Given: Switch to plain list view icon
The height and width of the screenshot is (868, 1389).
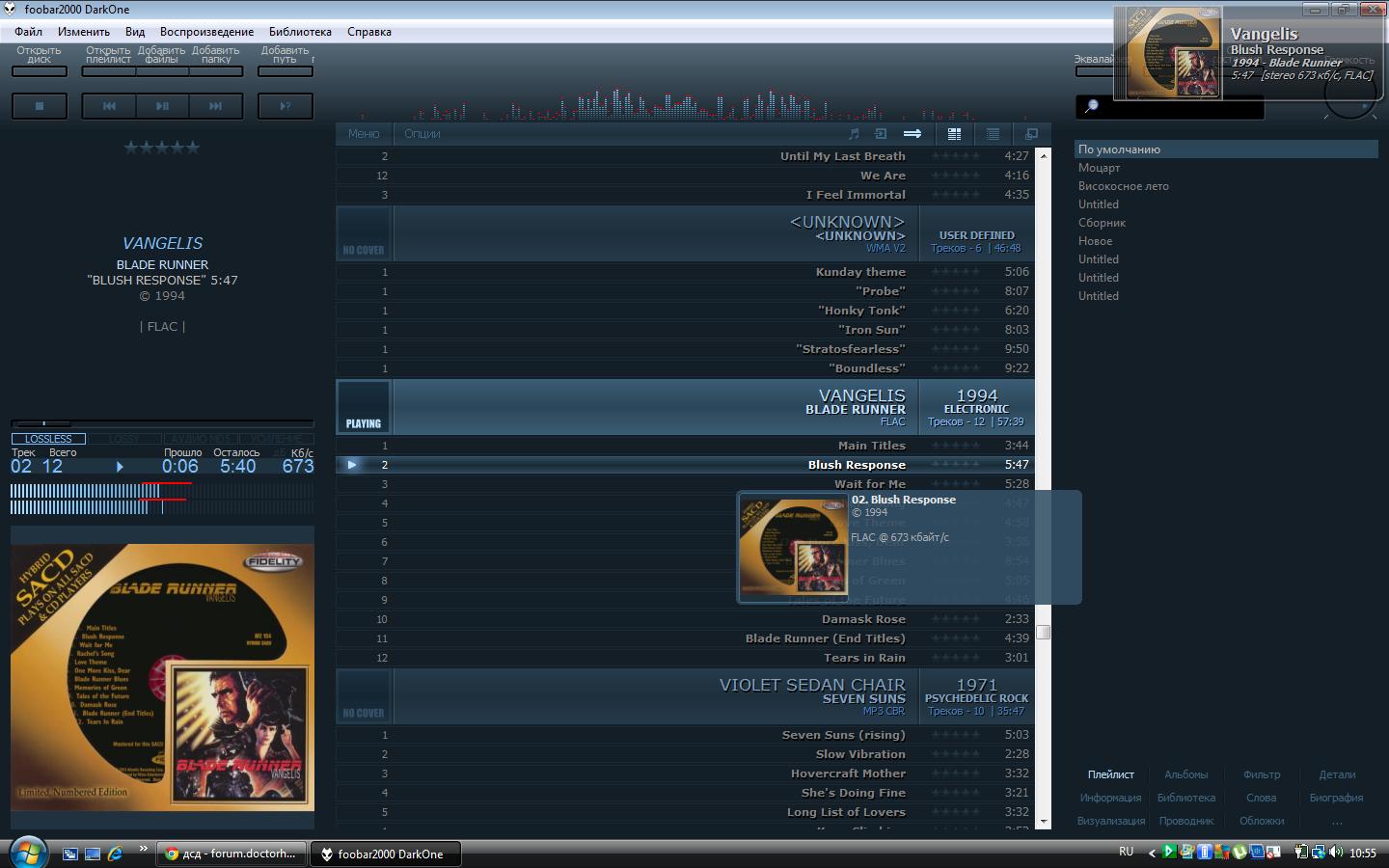Looking at the screenshot, I should [x=993, y=134].
